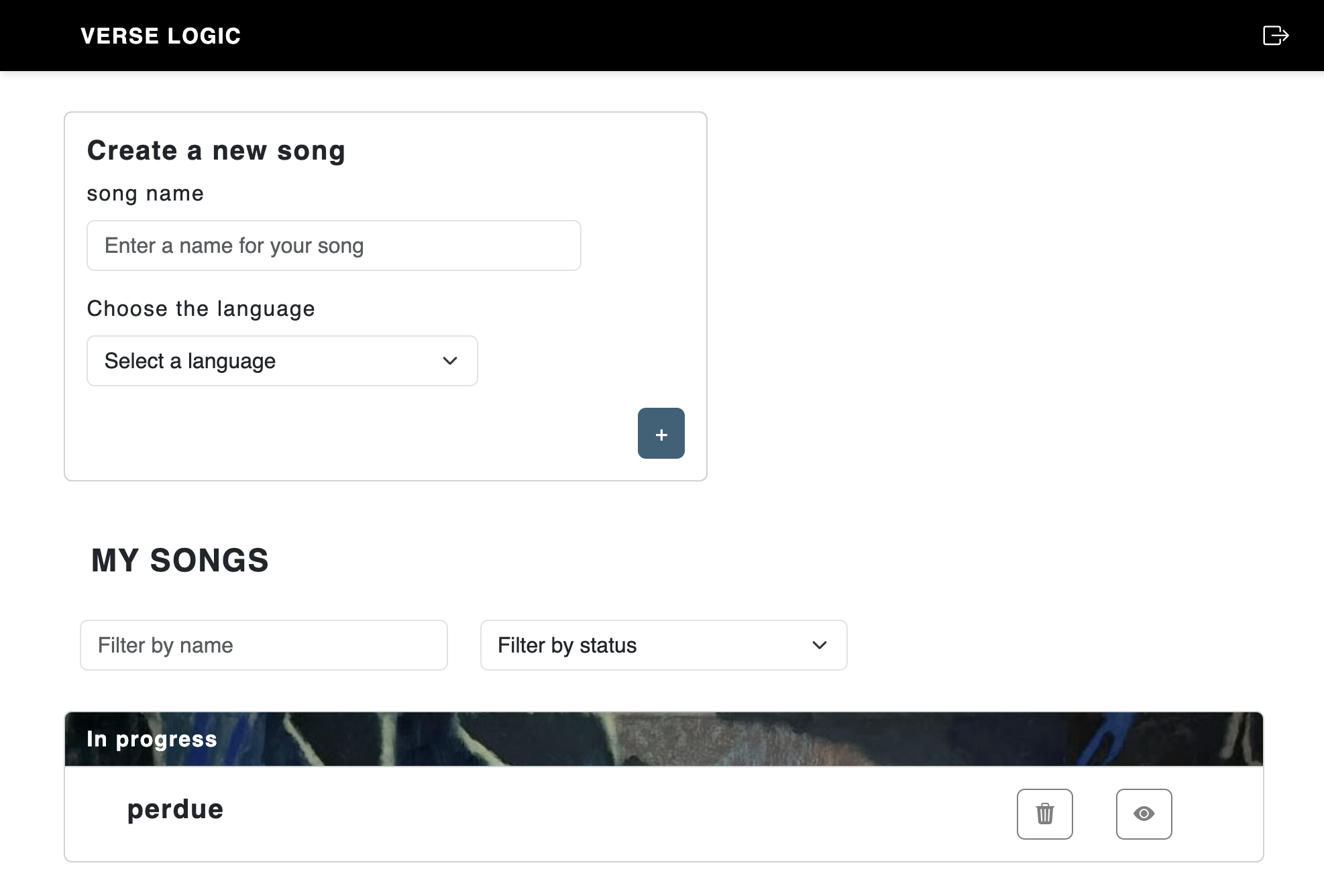Delete the perdue song via trash icon
The height and width of the screenshot is (896, 1324).
coord(1044,814)
